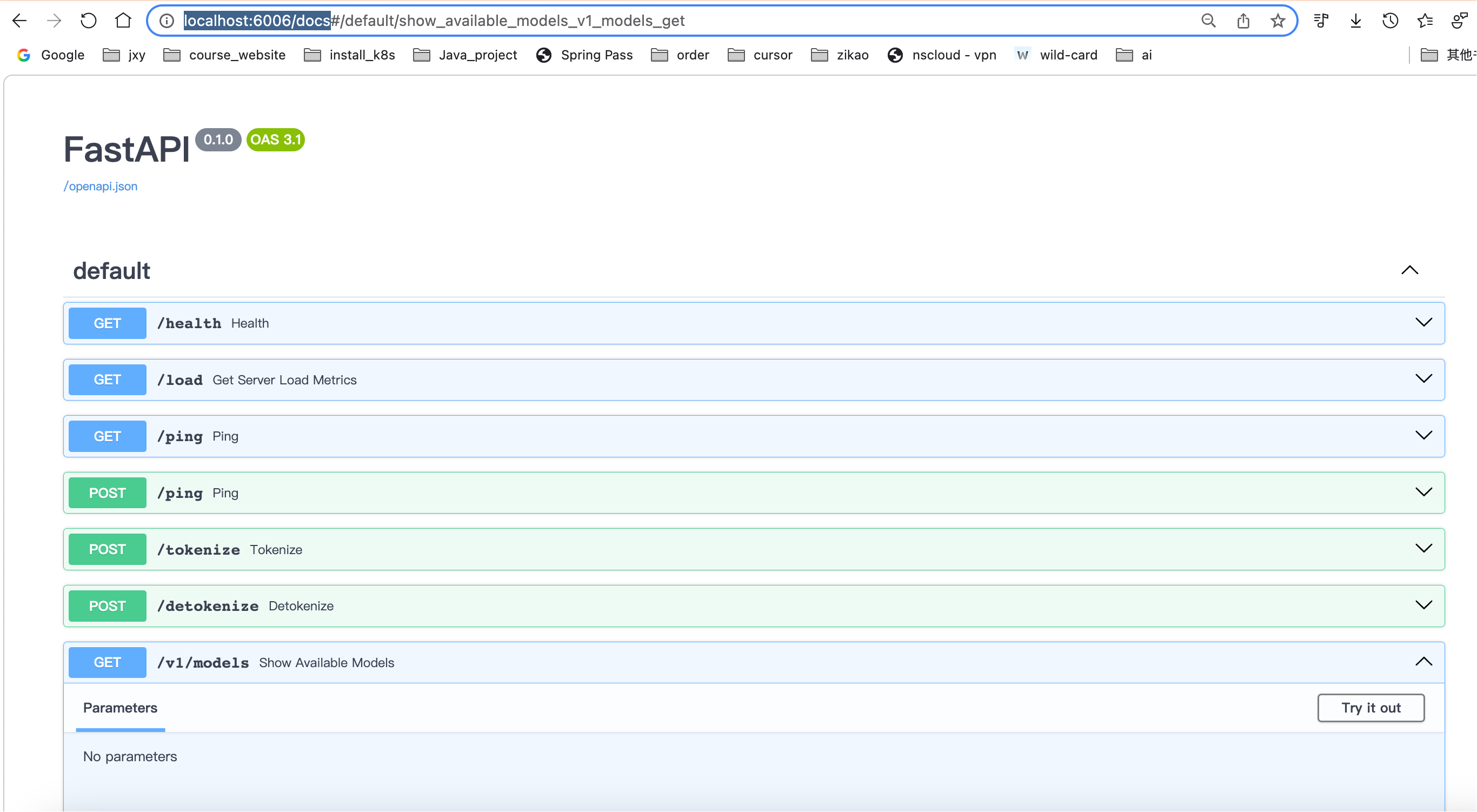Viewport: 1477px width, 812px height.
Task: Open the downloads icon in toolbar
Action: click(1356, 21)
